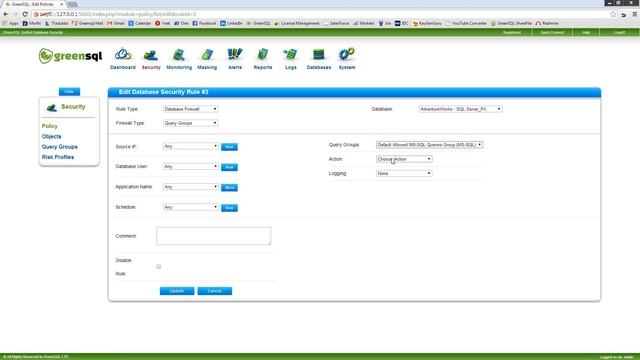Open the SalesForce bookmark

[336, 23]
